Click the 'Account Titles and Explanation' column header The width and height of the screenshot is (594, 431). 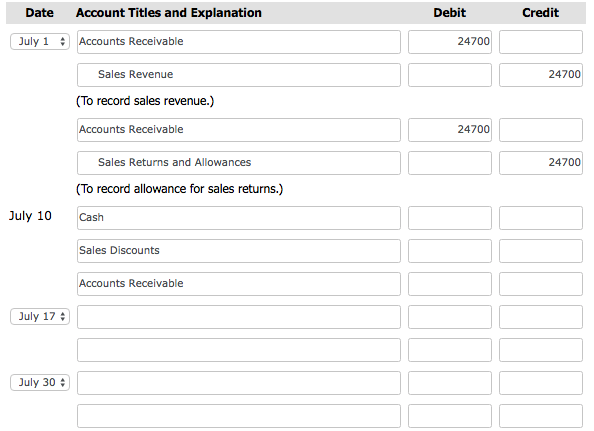pyautogui.click(x=169, y=13)
